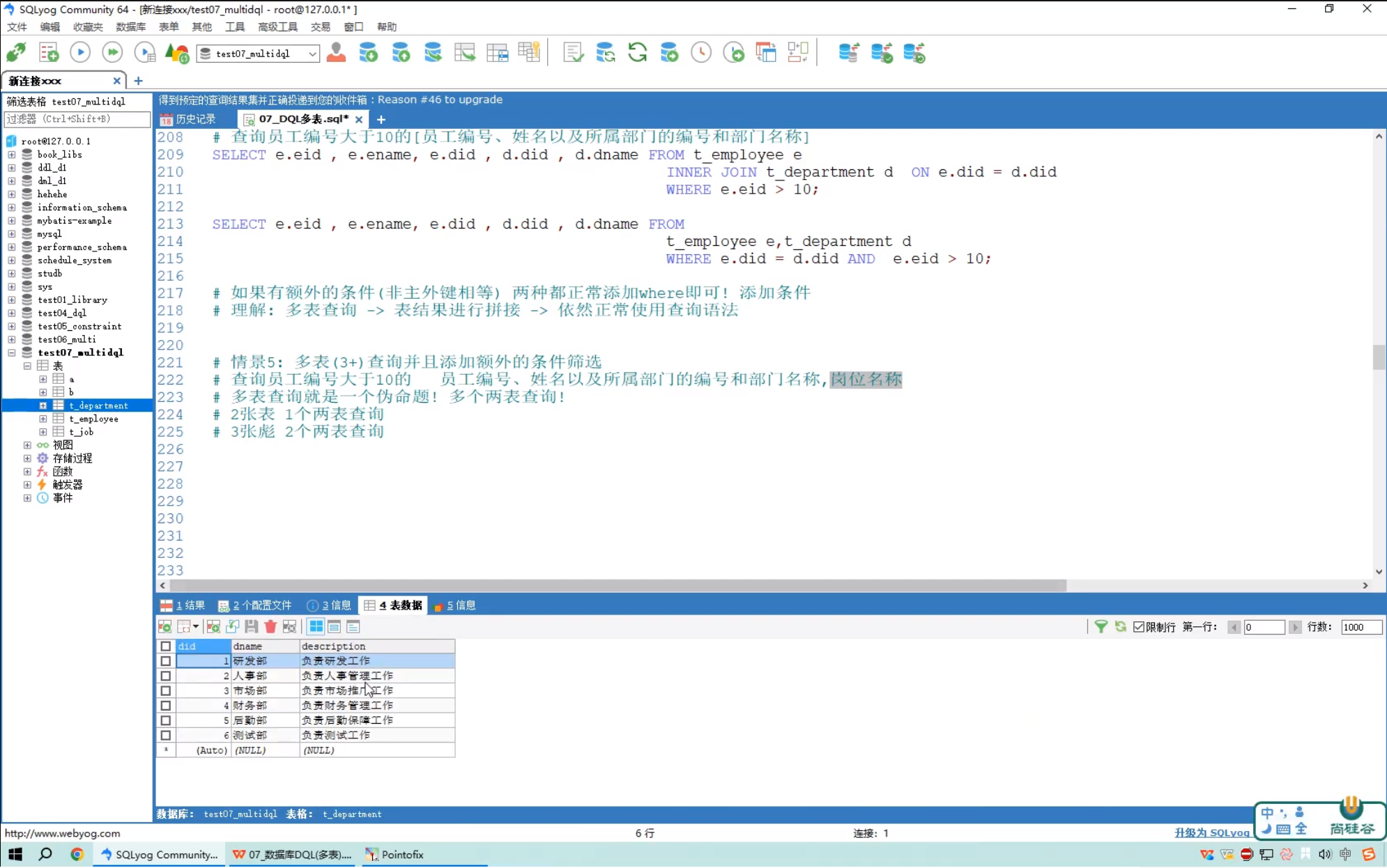Click the horizontal scrollbar of SQL editor

pos(617,587)
